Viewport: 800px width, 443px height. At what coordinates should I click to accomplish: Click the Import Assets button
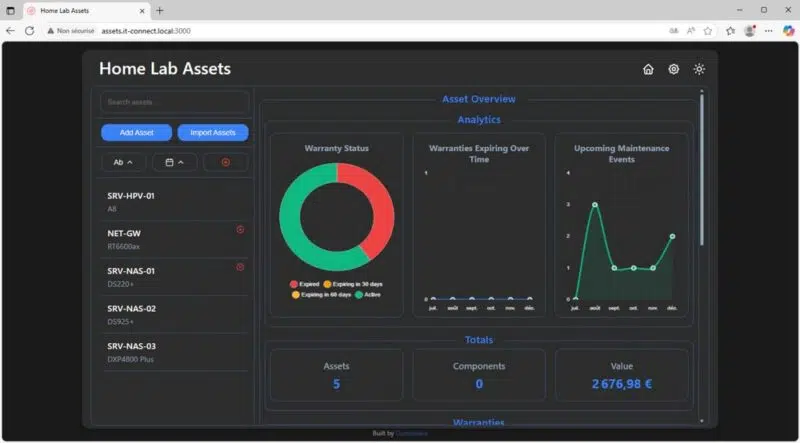point(213,133)
